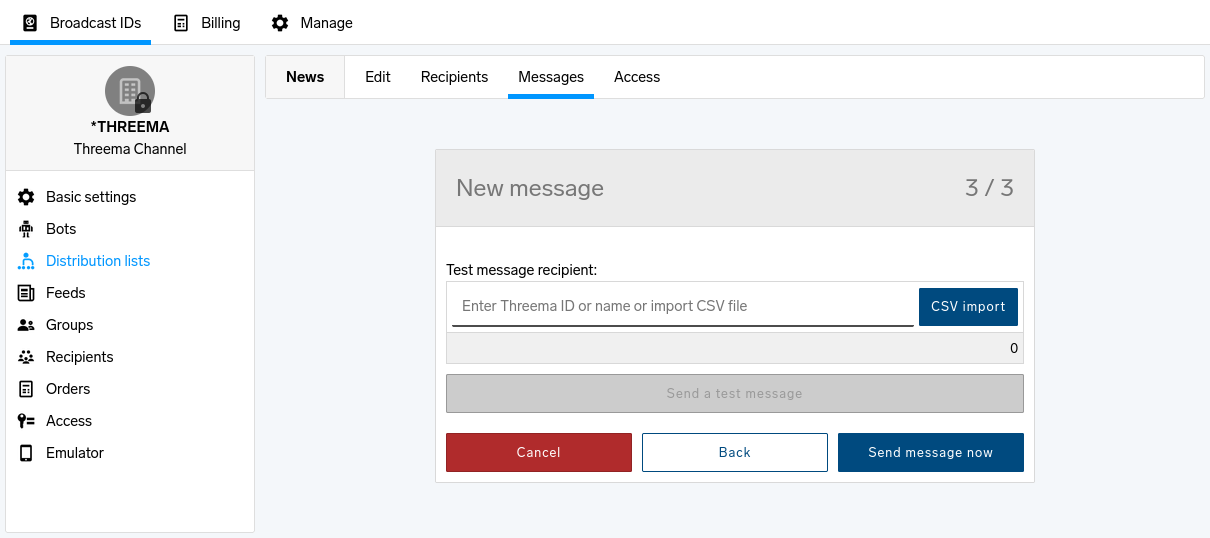Open the Distribution lists icon
The width and height of the screenshot is (1210, 538).
tap(27, 261)
